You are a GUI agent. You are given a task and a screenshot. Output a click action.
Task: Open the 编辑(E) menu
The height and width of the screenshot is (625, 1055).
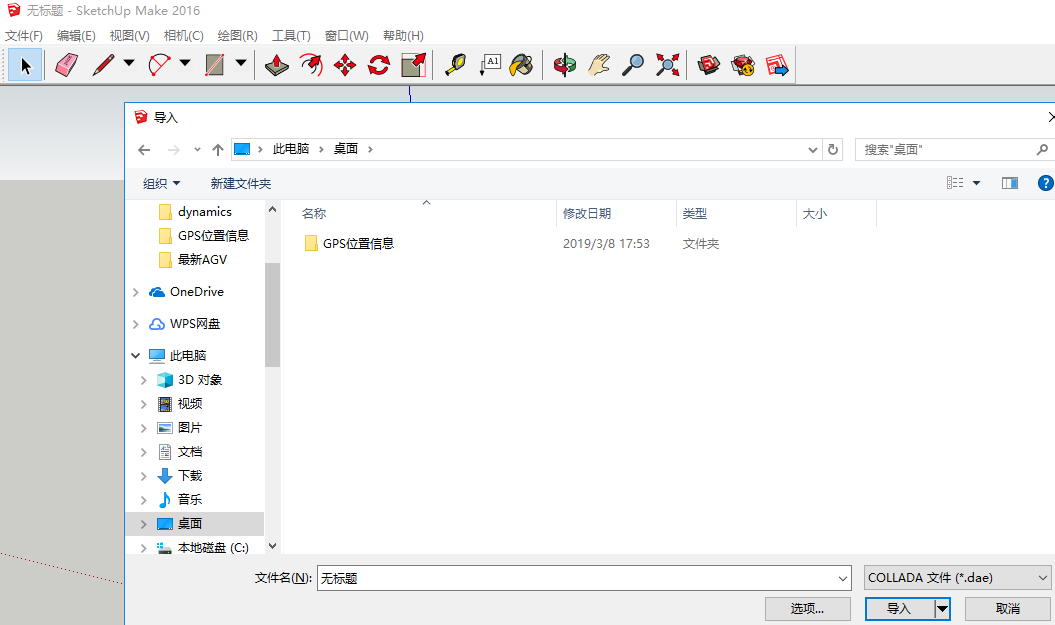click(76, 36)
